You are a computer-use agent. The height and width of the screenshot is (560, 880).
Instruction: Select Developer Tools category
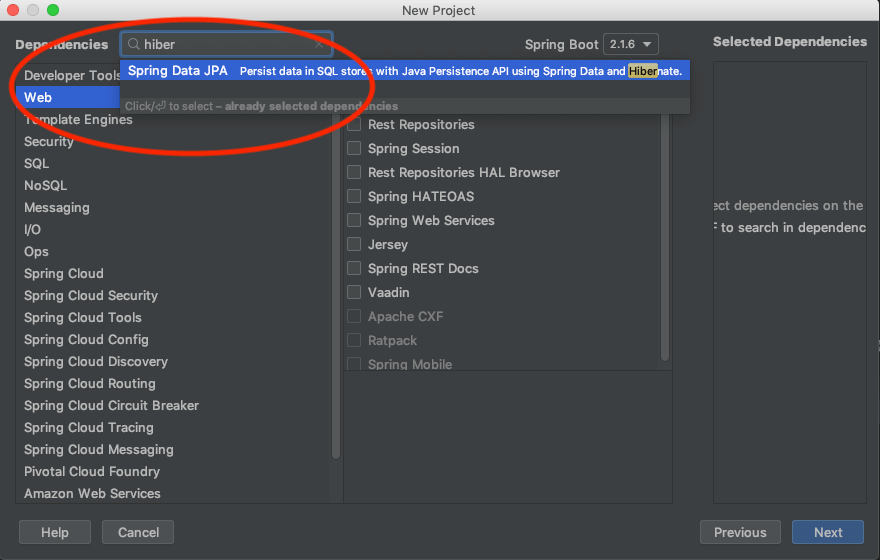72,75
